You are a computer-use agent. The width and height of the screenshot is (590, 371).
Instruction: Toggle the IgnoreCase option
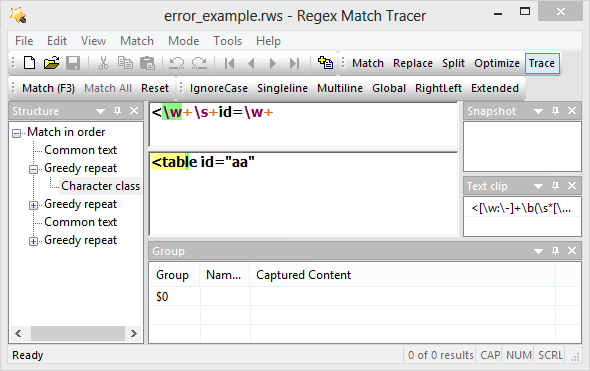pos(219,88)
